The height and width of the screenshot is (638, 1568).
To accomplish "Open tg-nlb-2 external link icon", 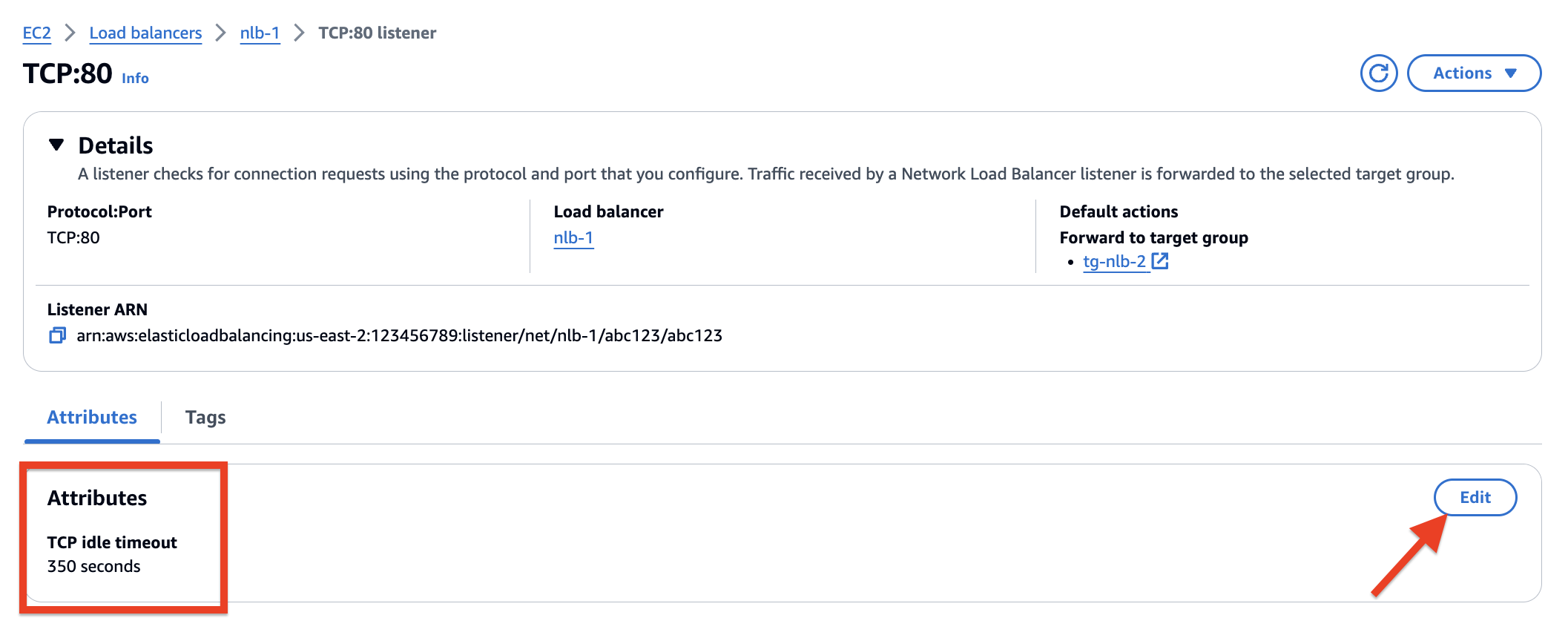I will [x=1160, y=261].
